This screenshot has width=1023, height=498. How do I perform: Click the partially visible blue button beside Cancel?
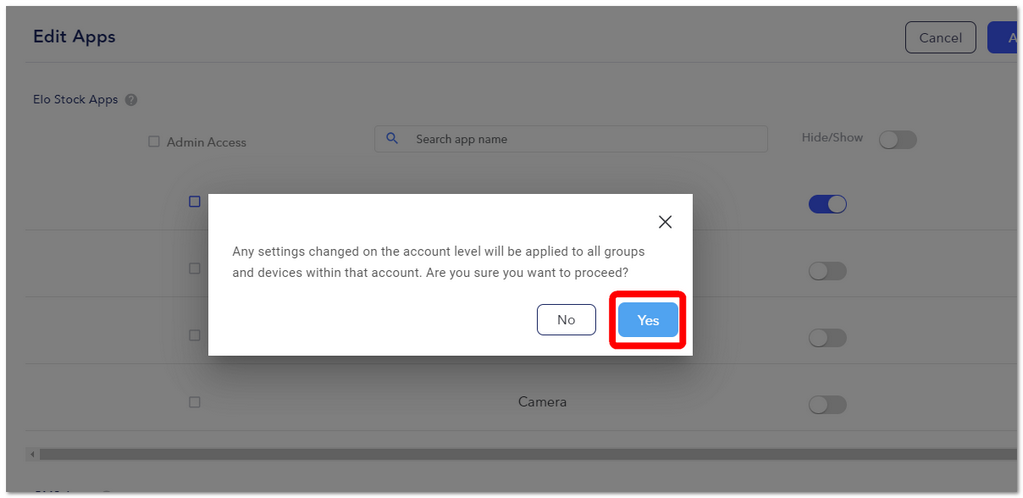pos(1003,38)
